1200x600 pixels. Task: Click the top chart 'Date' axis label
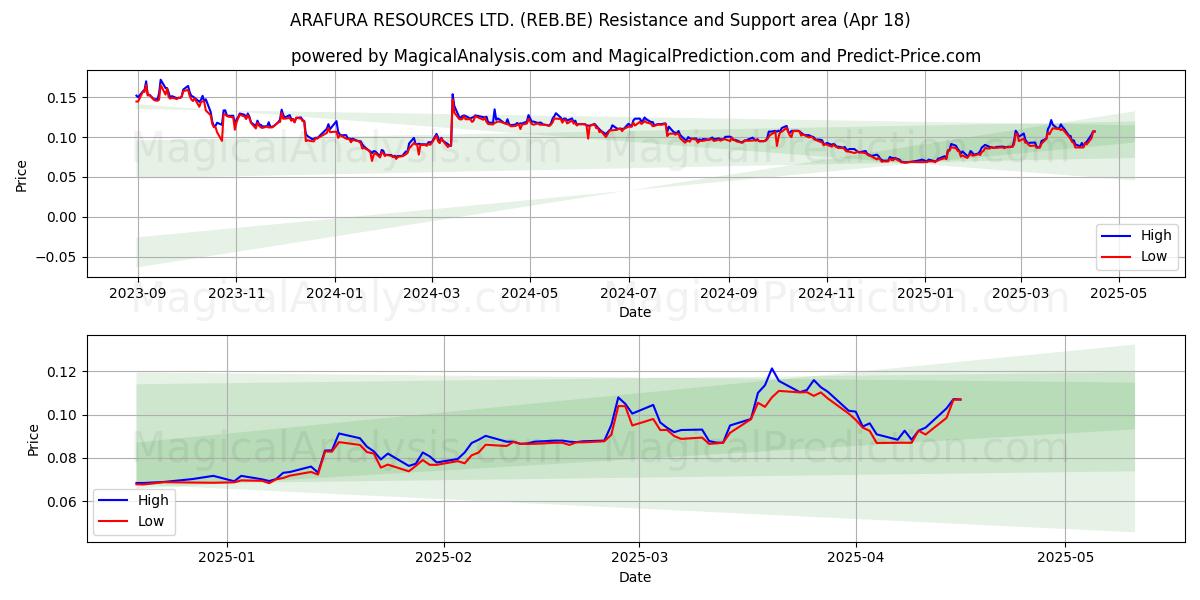[x=635, y=312]
